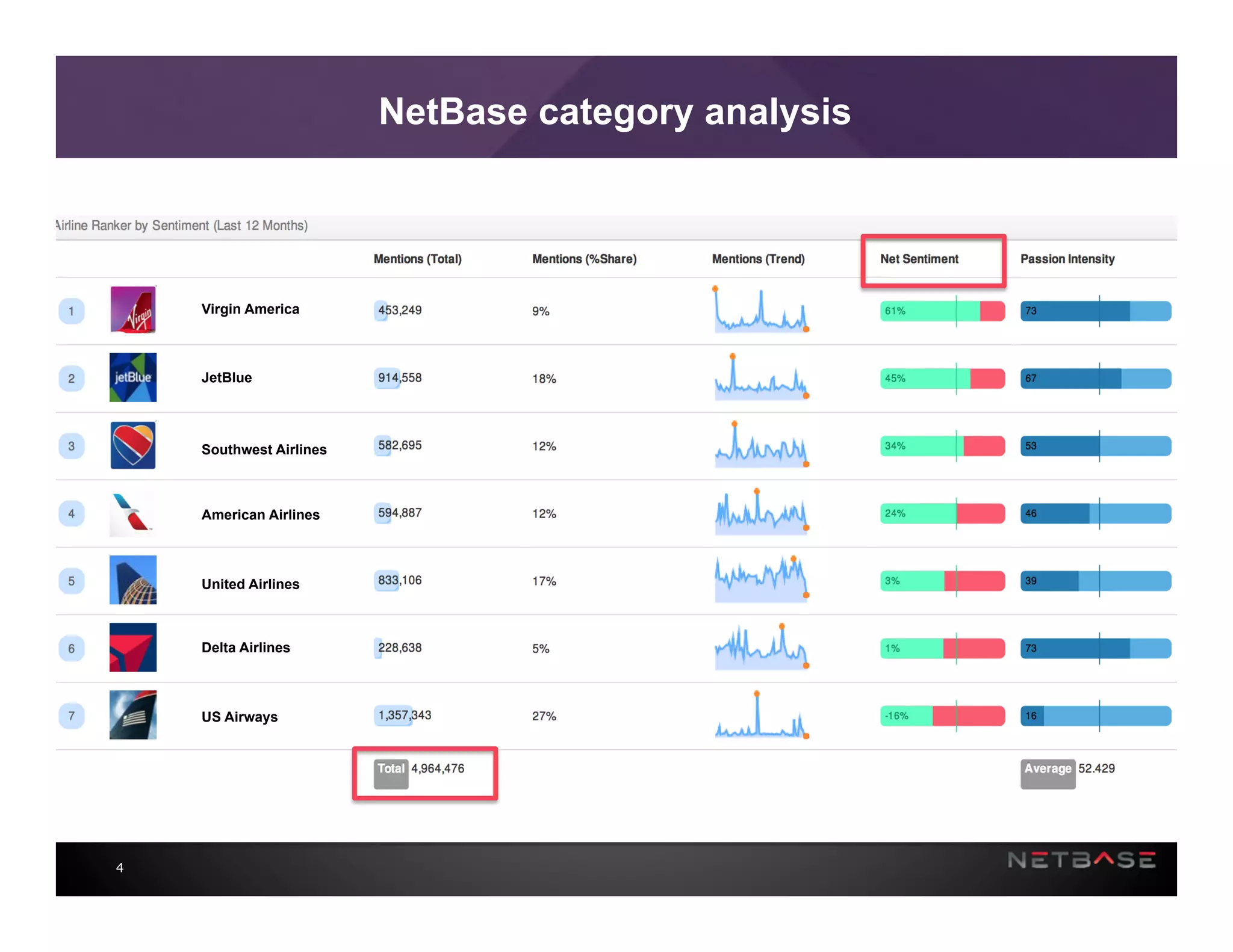Open JetBlue mentions trend sparkline

(762, 377)
